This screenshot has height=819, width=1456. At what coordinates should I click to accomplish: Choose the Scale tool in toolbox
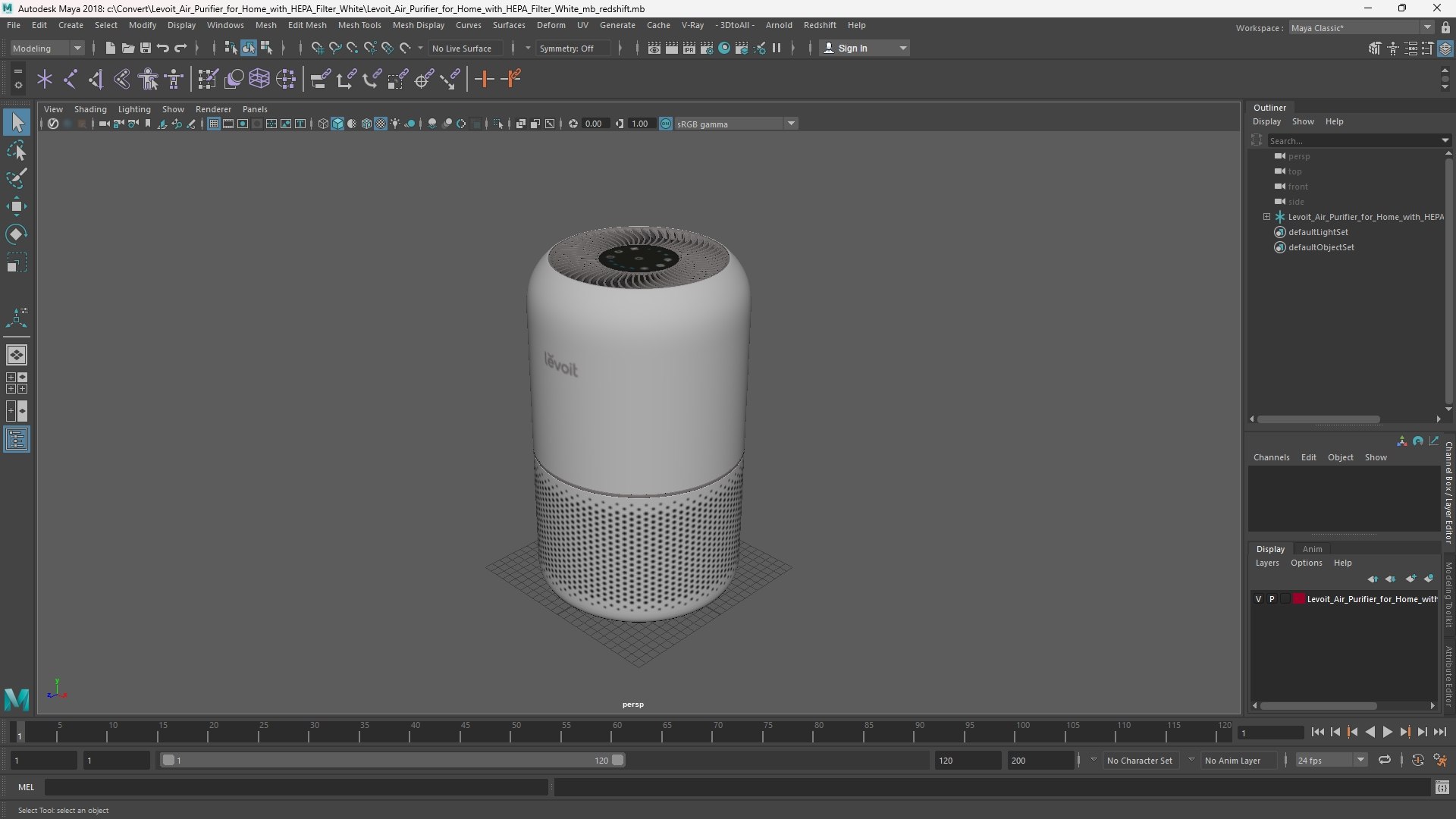17,262
